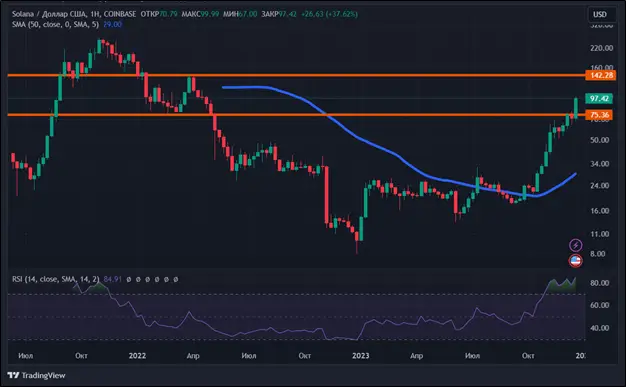Click the SMA value 29.00
The width and height of the screenshot is (626, 387).
(113, 24)
